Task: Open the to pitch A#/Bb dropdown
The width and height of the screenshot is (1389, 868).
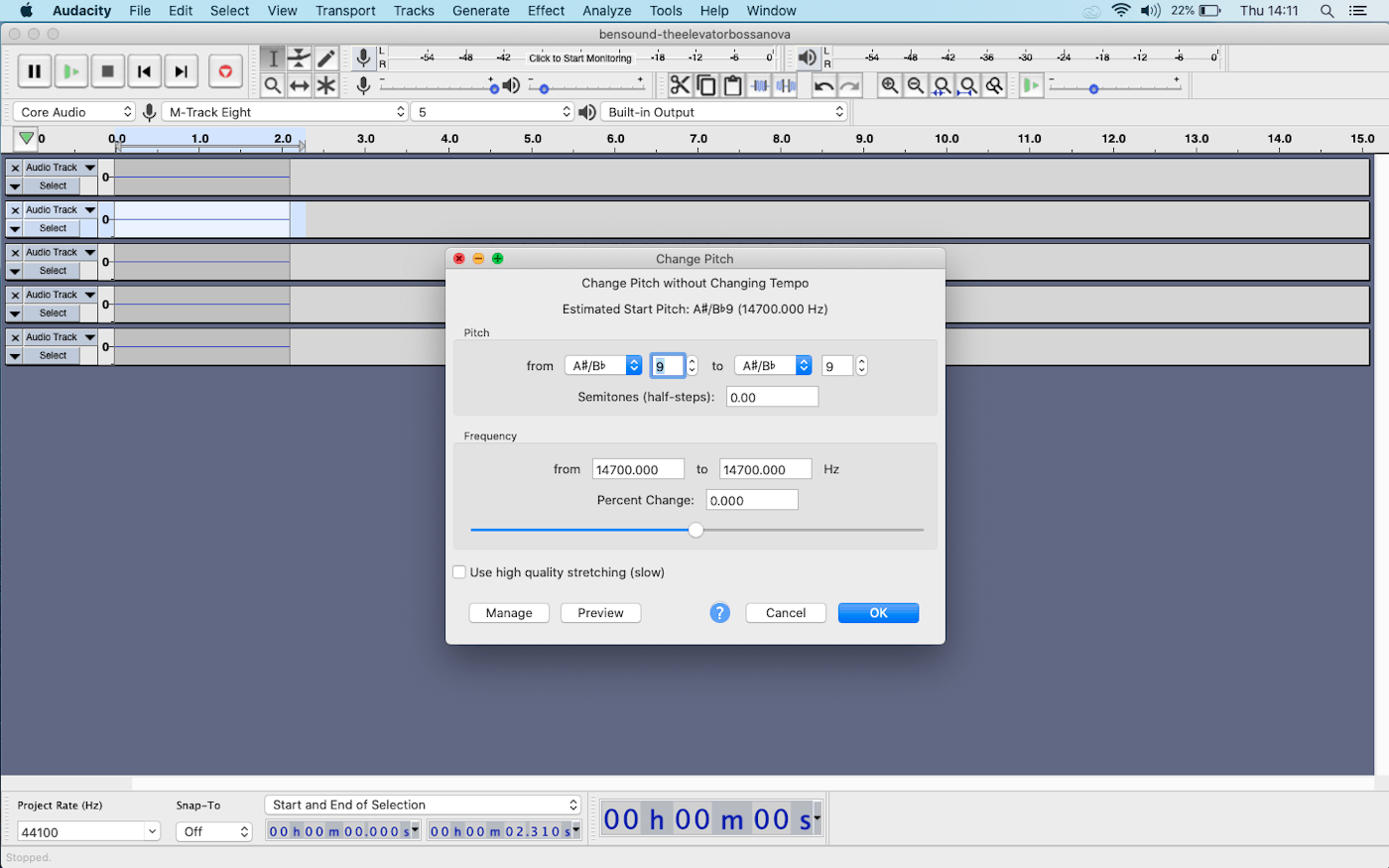Action: pyautogui.click(x=773, y=365)
